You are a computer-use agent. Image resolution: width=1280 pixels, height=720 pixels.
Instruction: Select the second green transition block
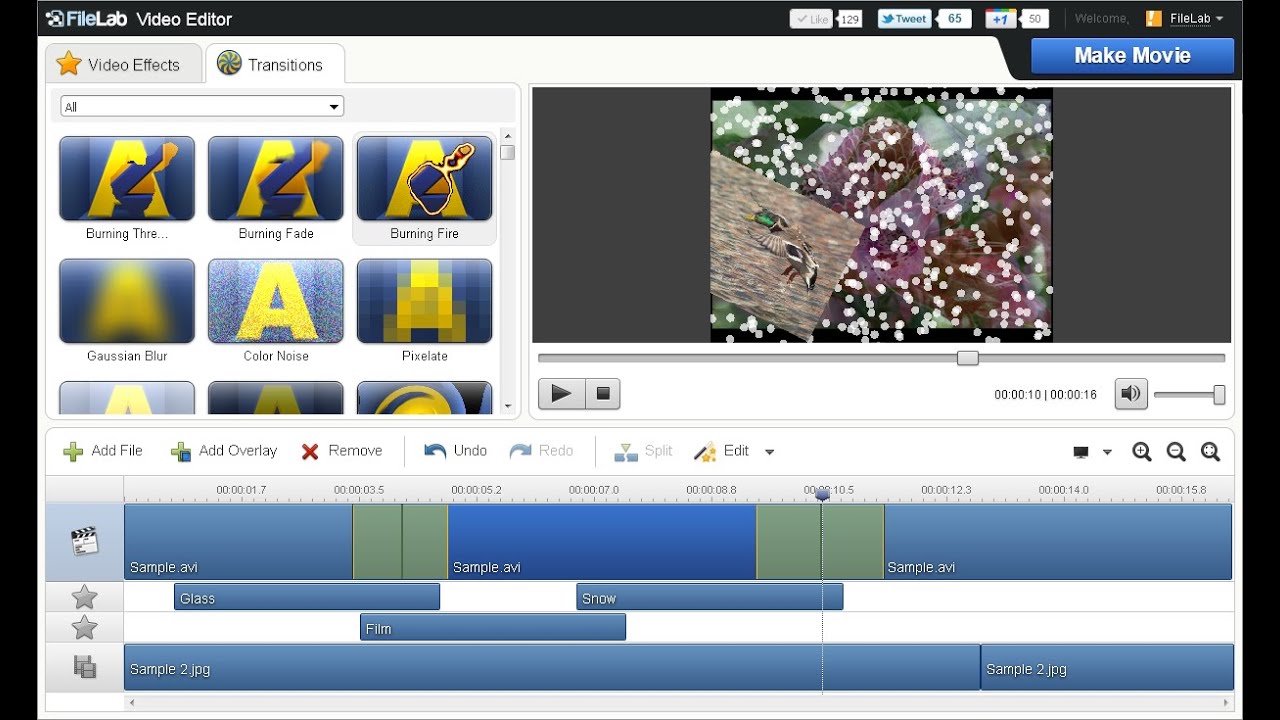tap(820, 541)
